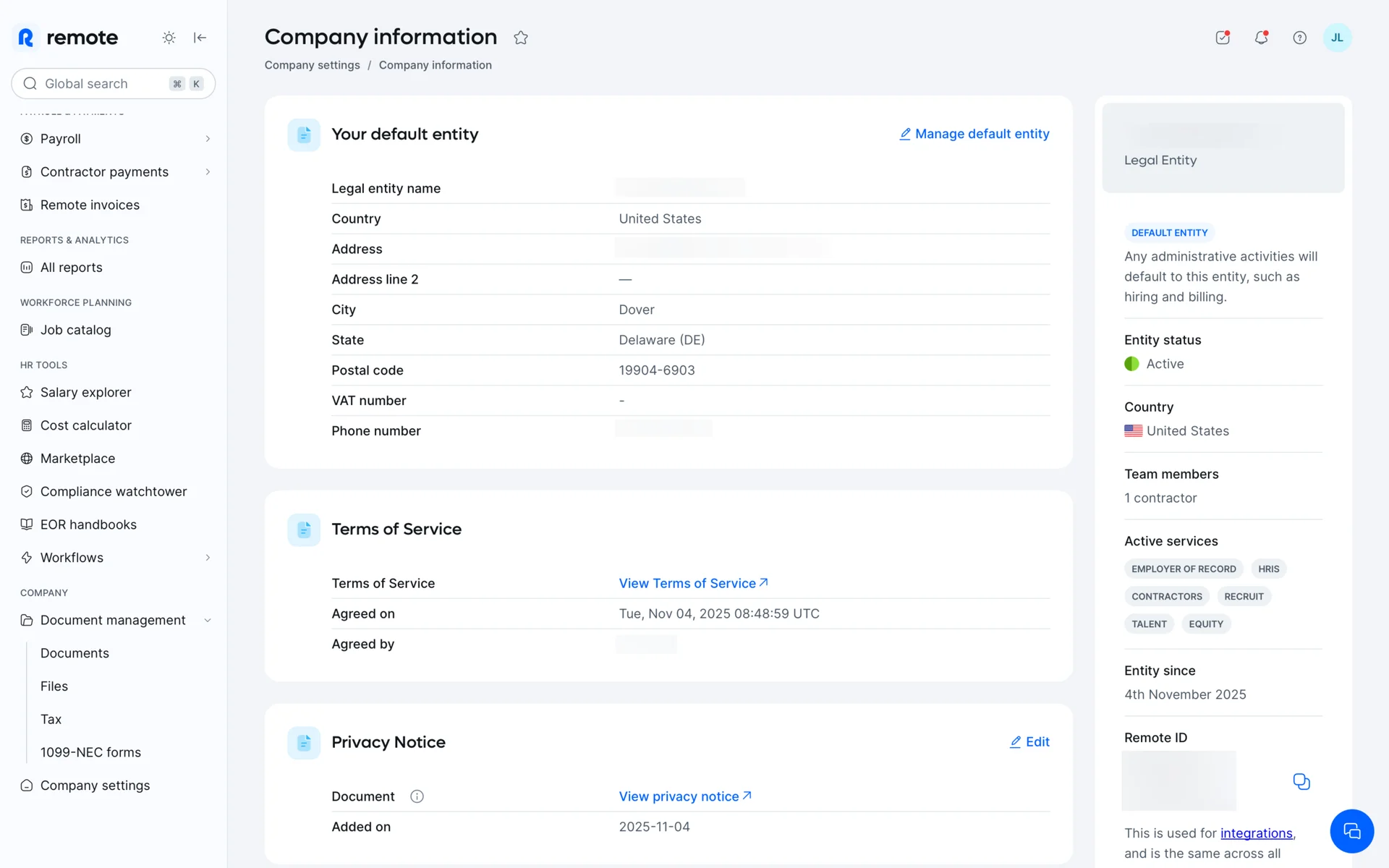Favorite this page with star icon
The width and height of the screenshot is (1389, 868).
click(521, 38)
